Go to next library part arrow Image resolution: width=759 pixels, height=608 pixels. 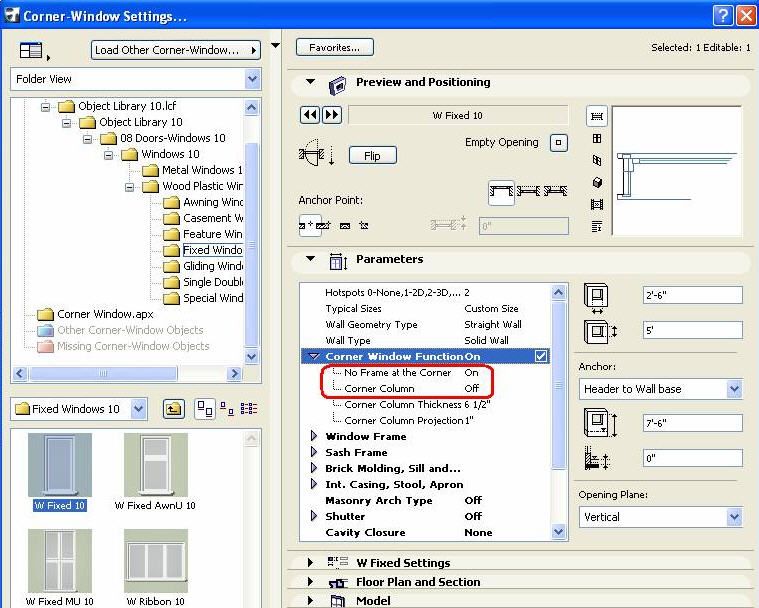coord(332,115)
